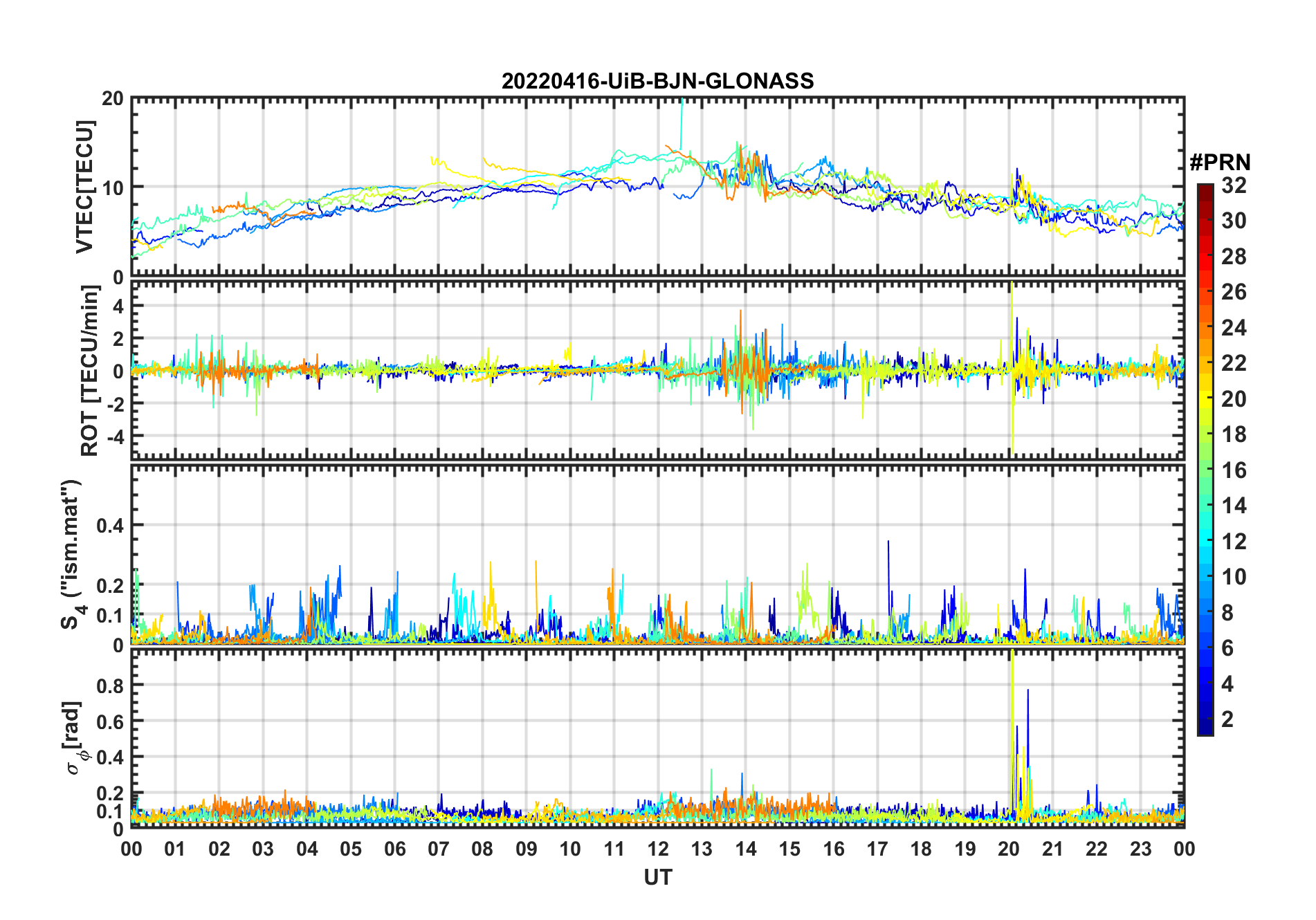Click the blue S4 peak after 17 UT
The width and height of the screenshot is (1316, 920).
888,553
